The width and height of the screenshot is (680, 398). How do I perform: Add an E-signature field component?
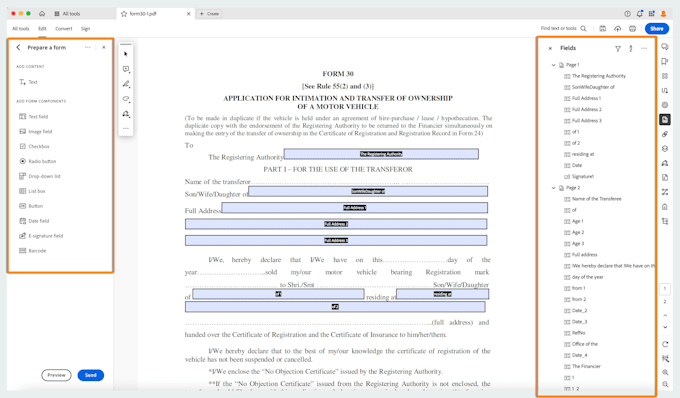click(x=41, y=236)
